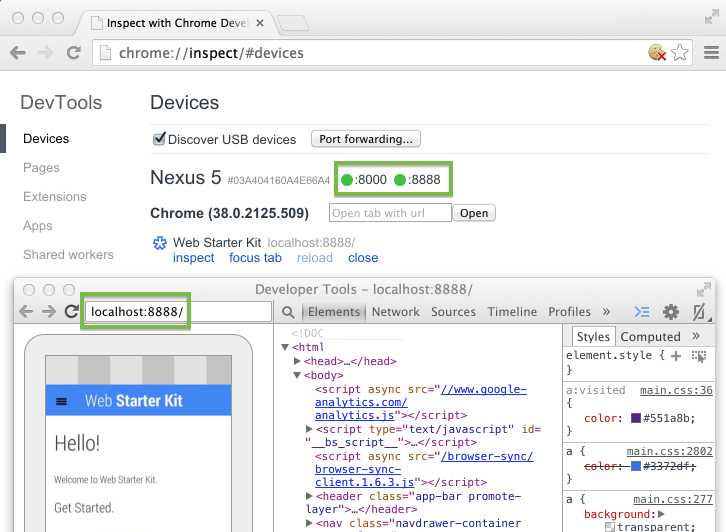This screenshot has height=532, width=726.
Task: Click focus tab link
Action: tap(255, 258)
